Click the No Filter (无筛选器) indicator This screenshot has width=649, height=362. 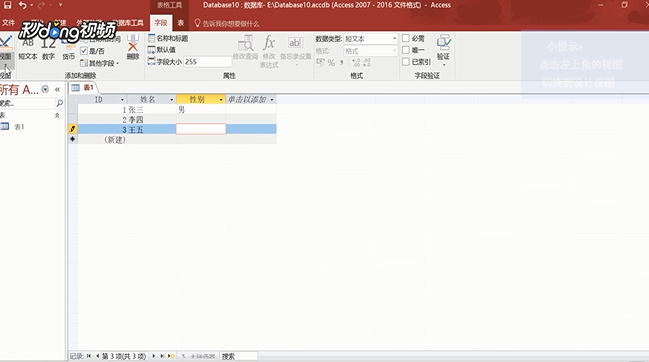(x=198, y=356)
